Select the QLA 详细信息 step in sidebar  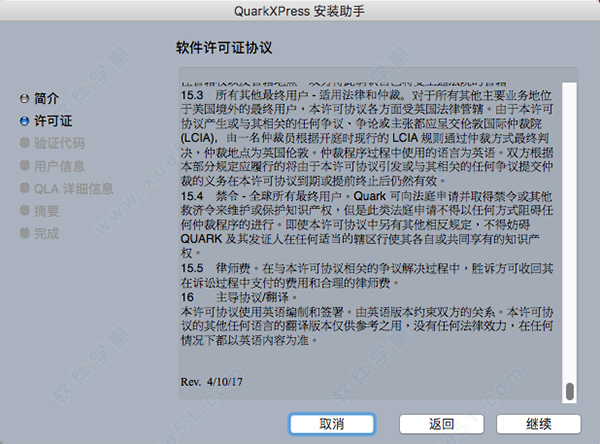(x=73, y=188)
